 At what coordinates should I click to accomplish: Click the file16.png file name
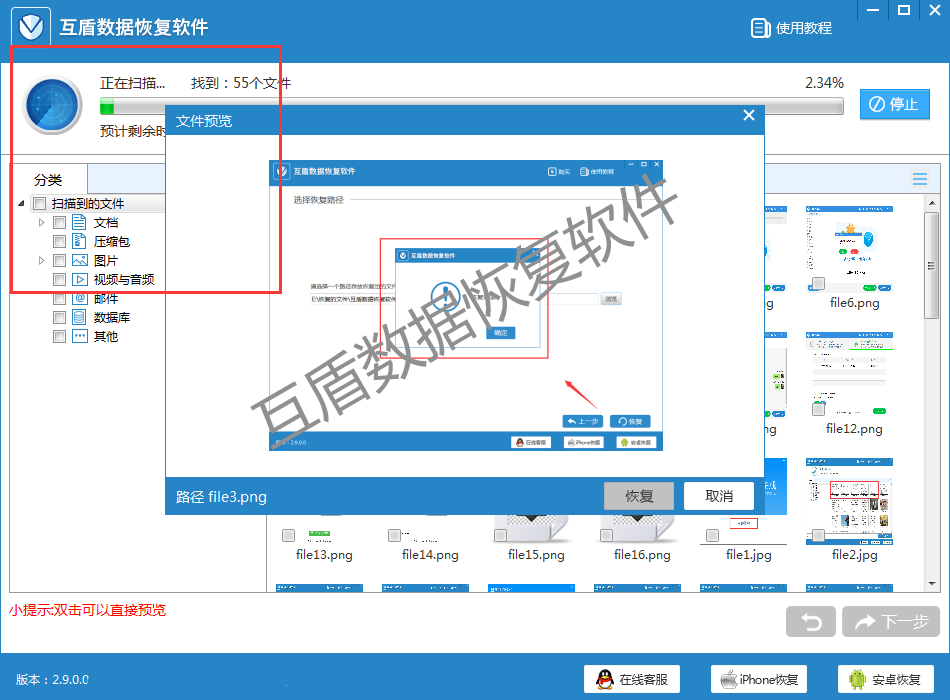642,555
